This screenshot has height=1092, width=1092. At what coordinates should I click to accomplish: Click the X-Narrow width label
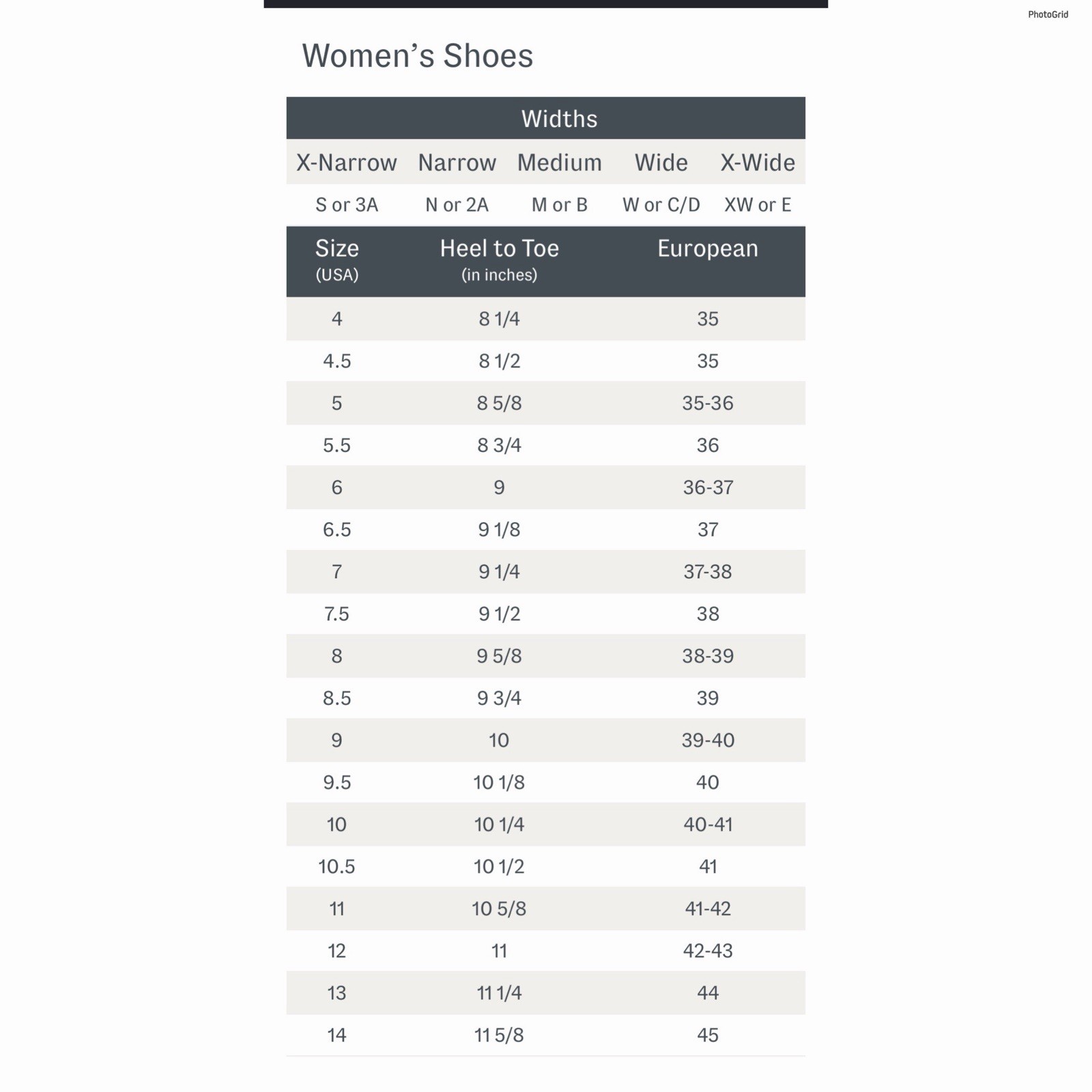click(x=346, y=162)
